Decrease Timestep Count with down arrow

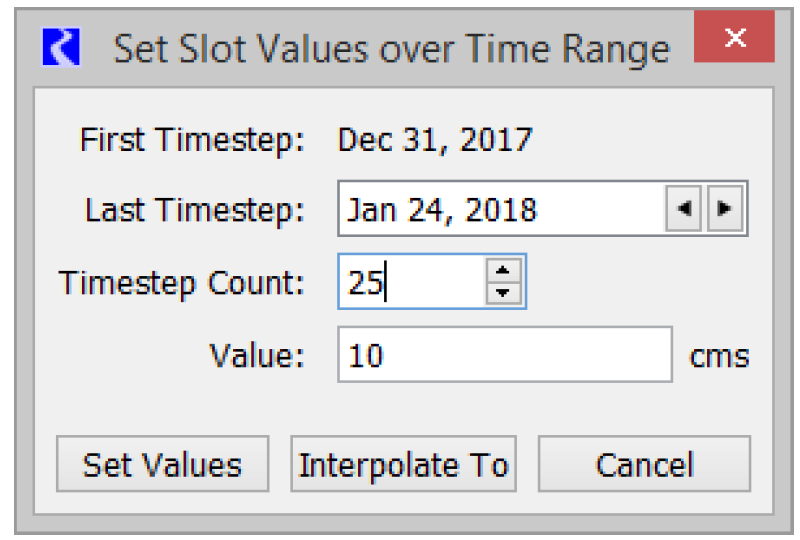coord(504,295)
